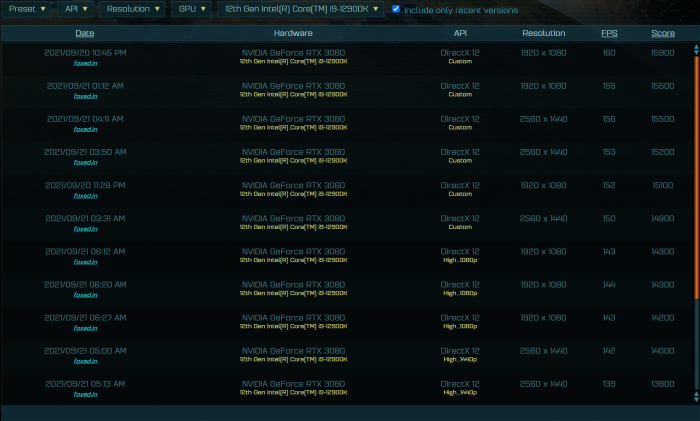
Task: Click FPS value 153
Action: [609, 152]
